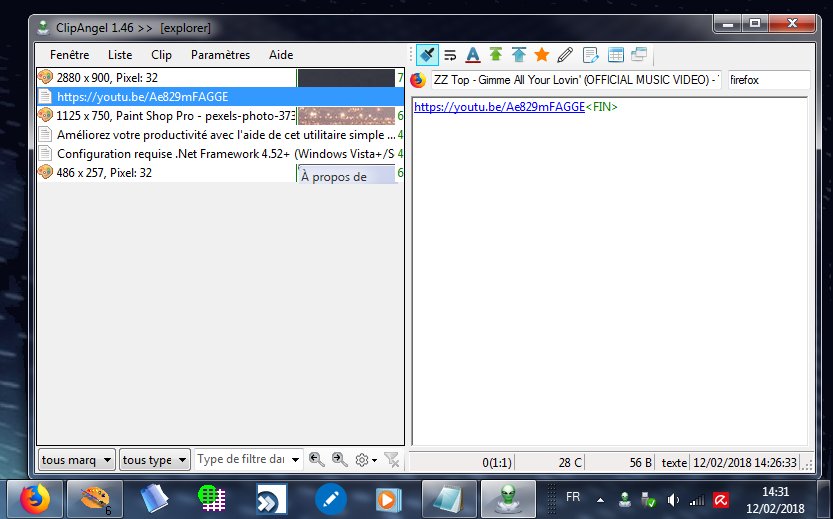Click the image icon of 486 x 257 row
Viewport: 833px width, 519px height.
pos(46,172)
